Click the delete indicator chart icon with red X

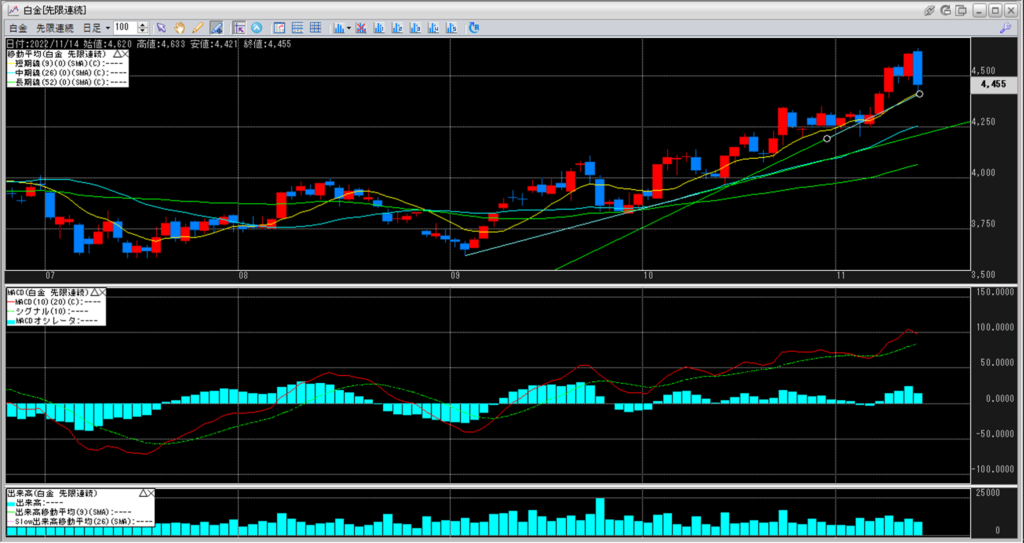coord(361,27)
